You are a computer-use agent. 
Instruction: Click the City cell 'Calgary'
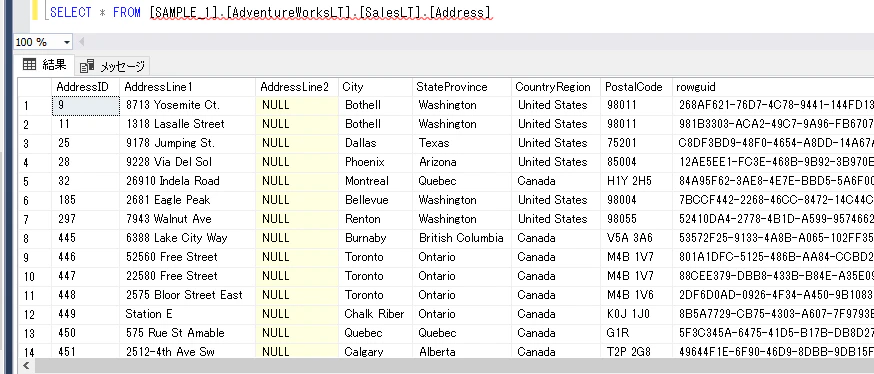376,351
